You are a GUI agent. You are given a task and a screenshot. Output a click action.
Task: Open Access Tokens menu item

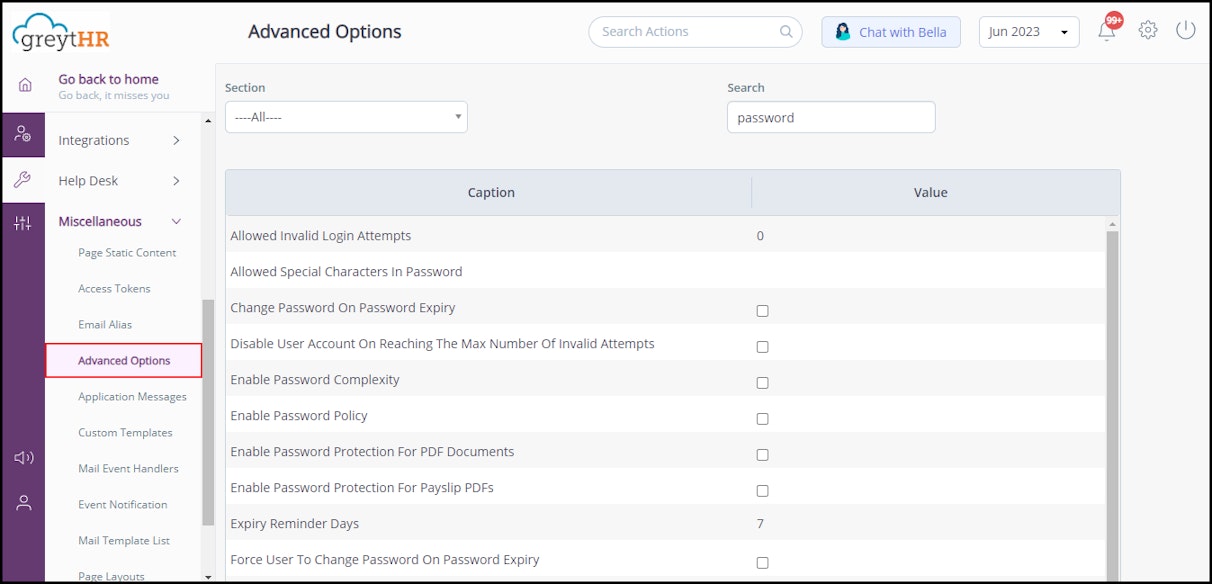click(114, 289)
